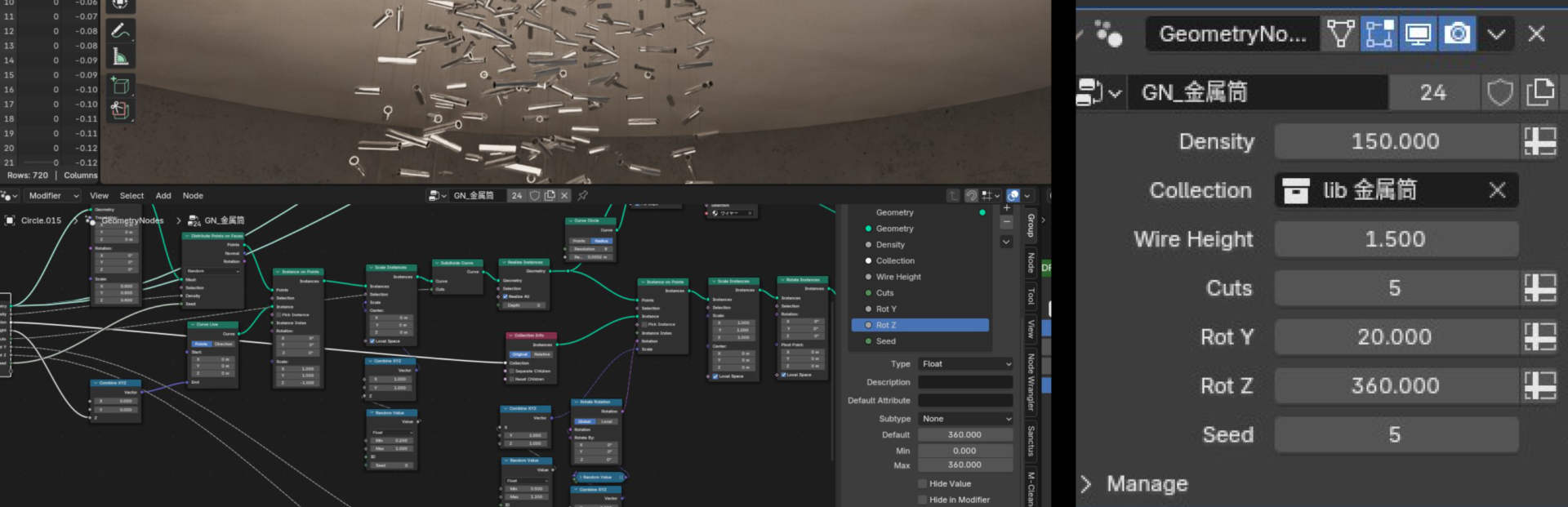
Task: Switch to the Node Wrangler sidebar tab
Action: tap(1031, 382)
